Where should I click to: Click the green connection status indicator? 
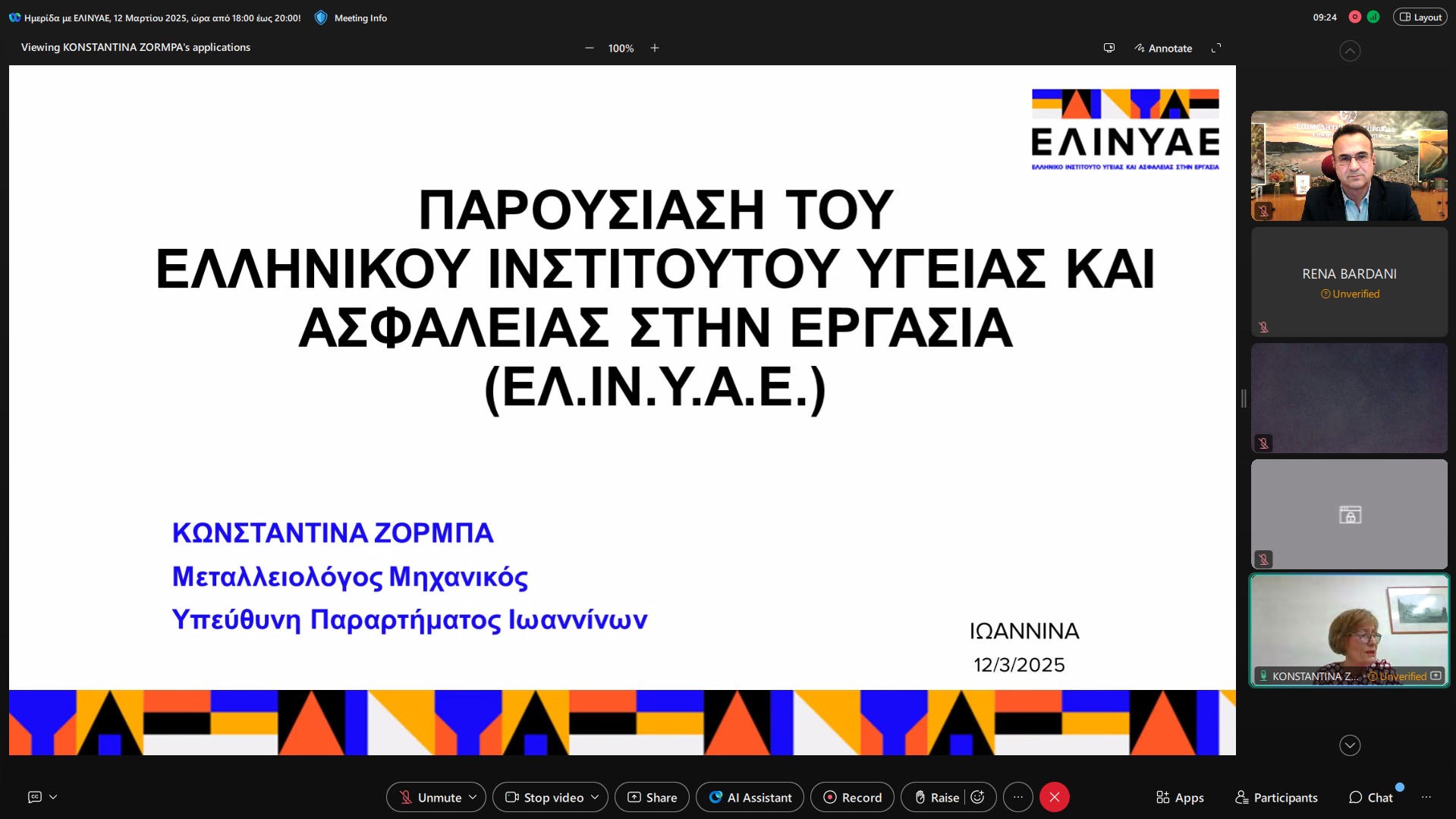[x=1373, y=17]
